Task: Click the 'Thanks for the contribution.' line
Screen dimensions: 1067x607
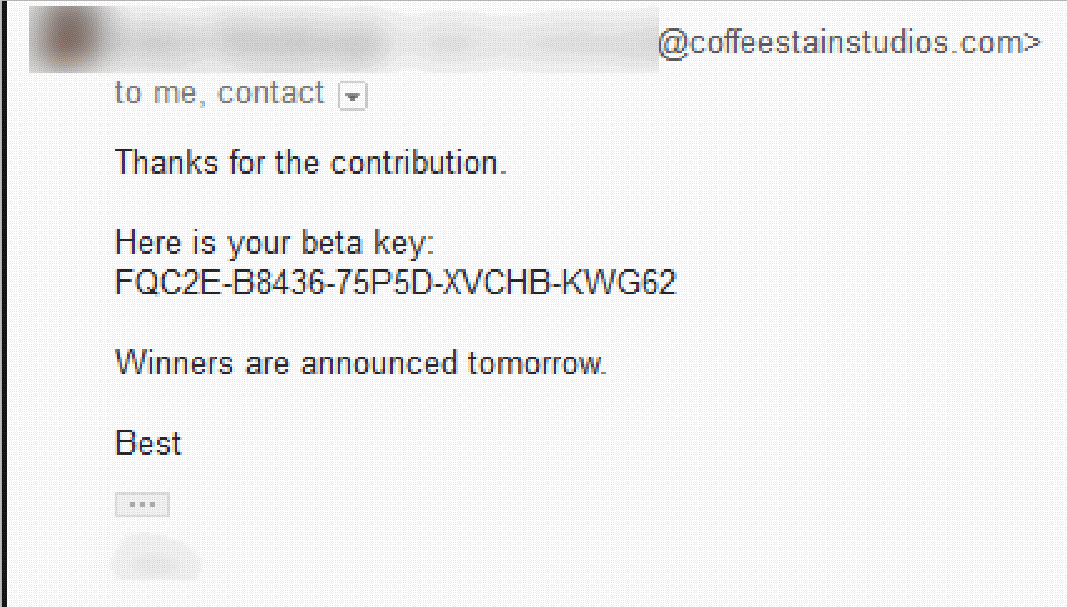Action: pos(311,163)
